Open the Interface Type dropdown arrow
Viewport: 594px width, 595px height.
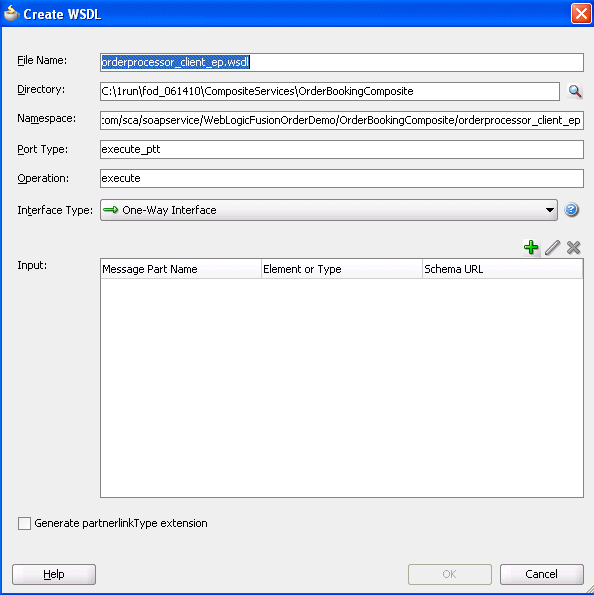coord(549,210)
